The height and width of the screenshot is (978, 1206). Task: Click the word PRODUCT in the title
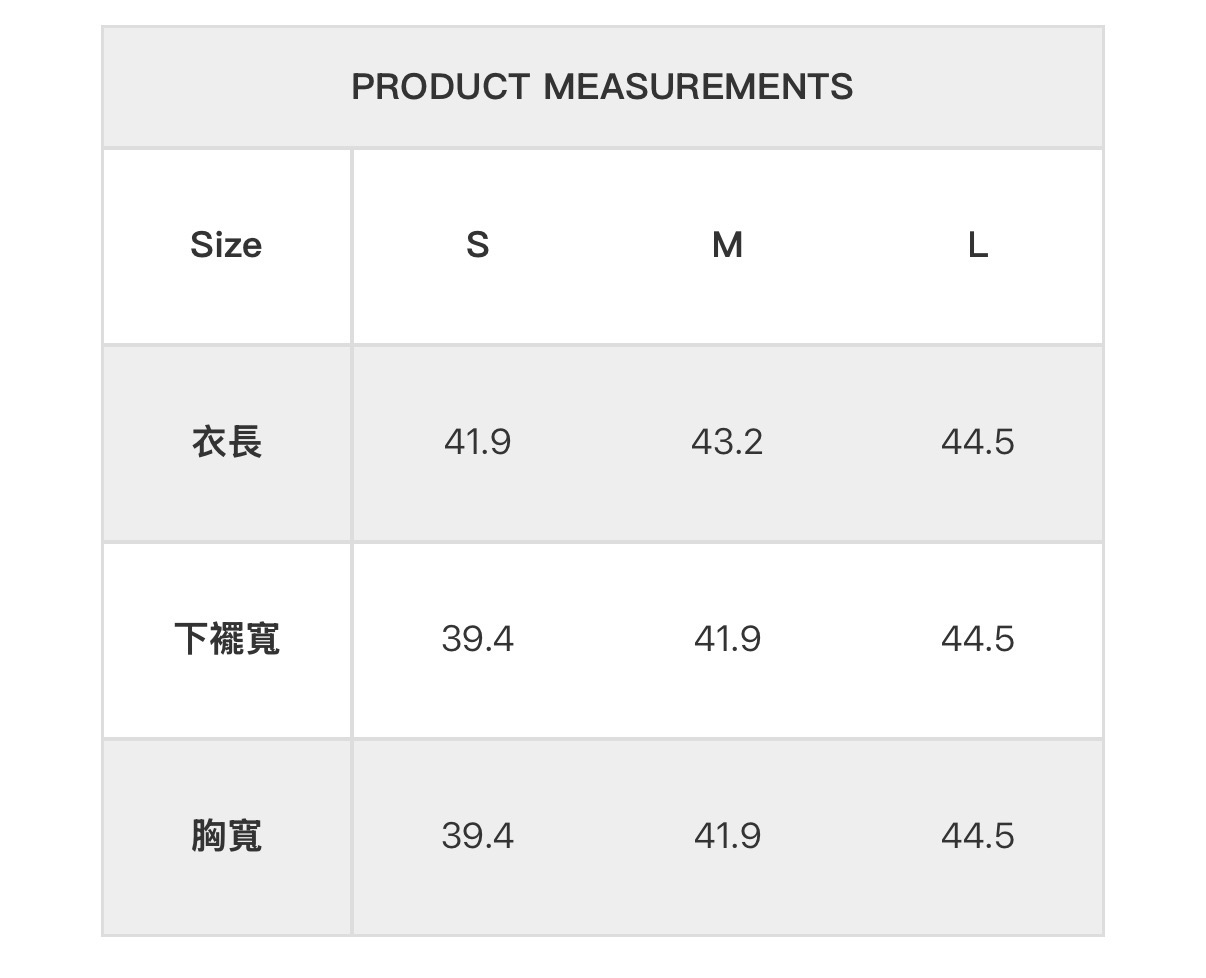pyautogui.click(x=440, y=87)
